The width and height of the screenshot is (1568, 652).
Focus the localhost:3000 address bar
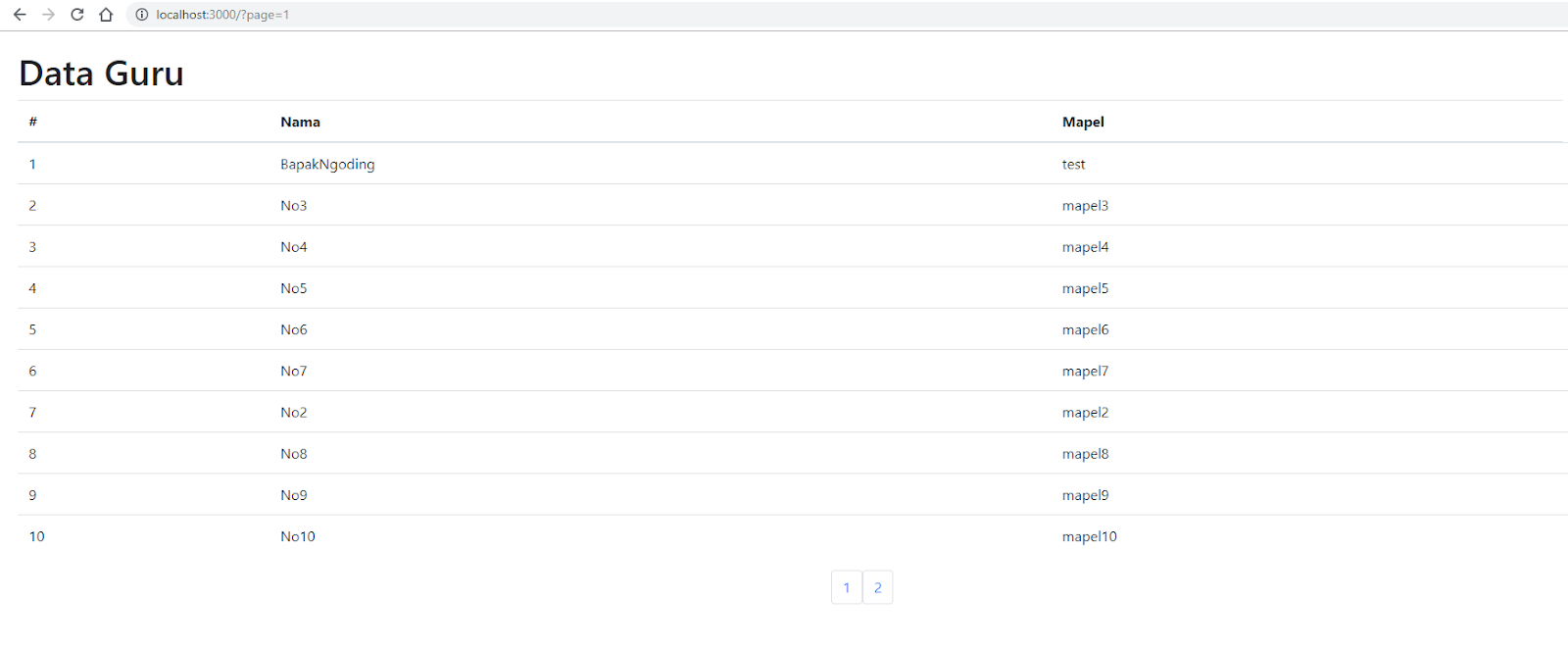click(x=848, y=15)
